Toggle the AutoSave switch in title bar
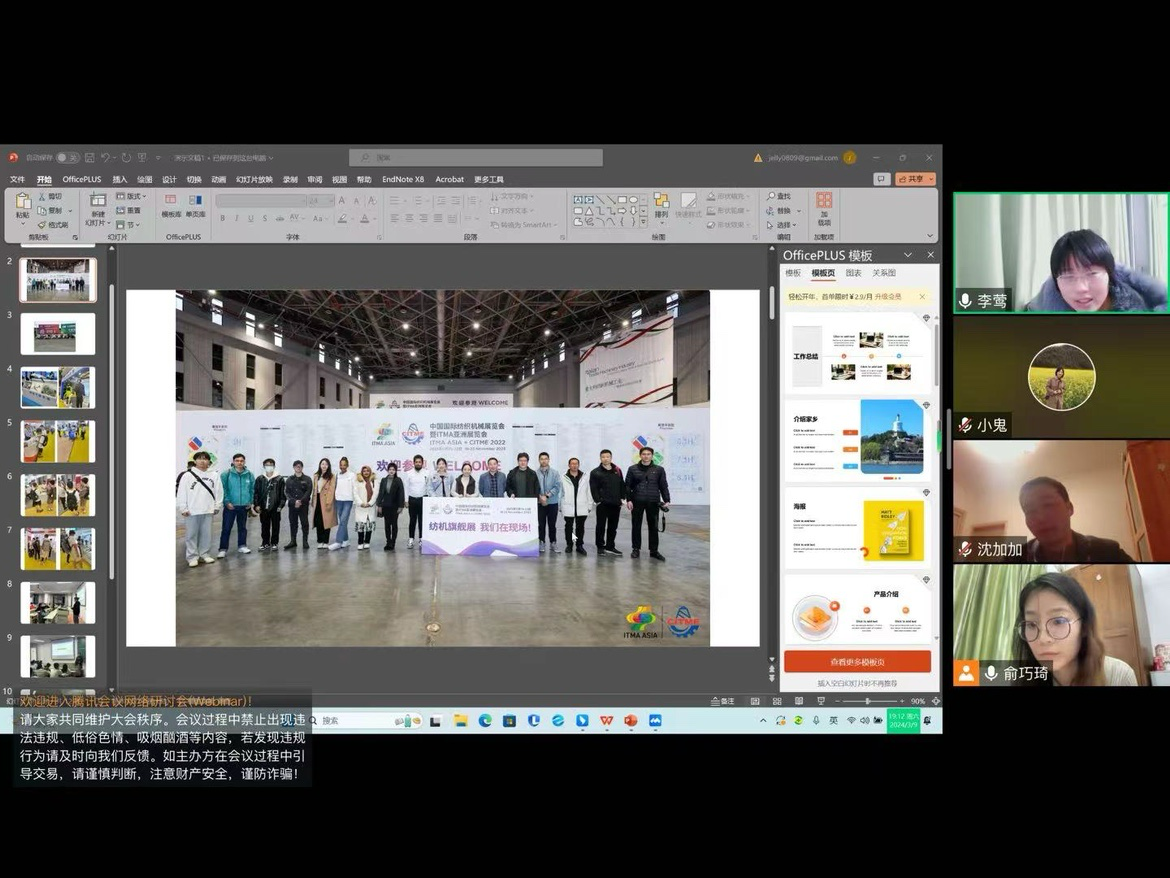Screen dimensions: 1170x878 coord(67,158)
